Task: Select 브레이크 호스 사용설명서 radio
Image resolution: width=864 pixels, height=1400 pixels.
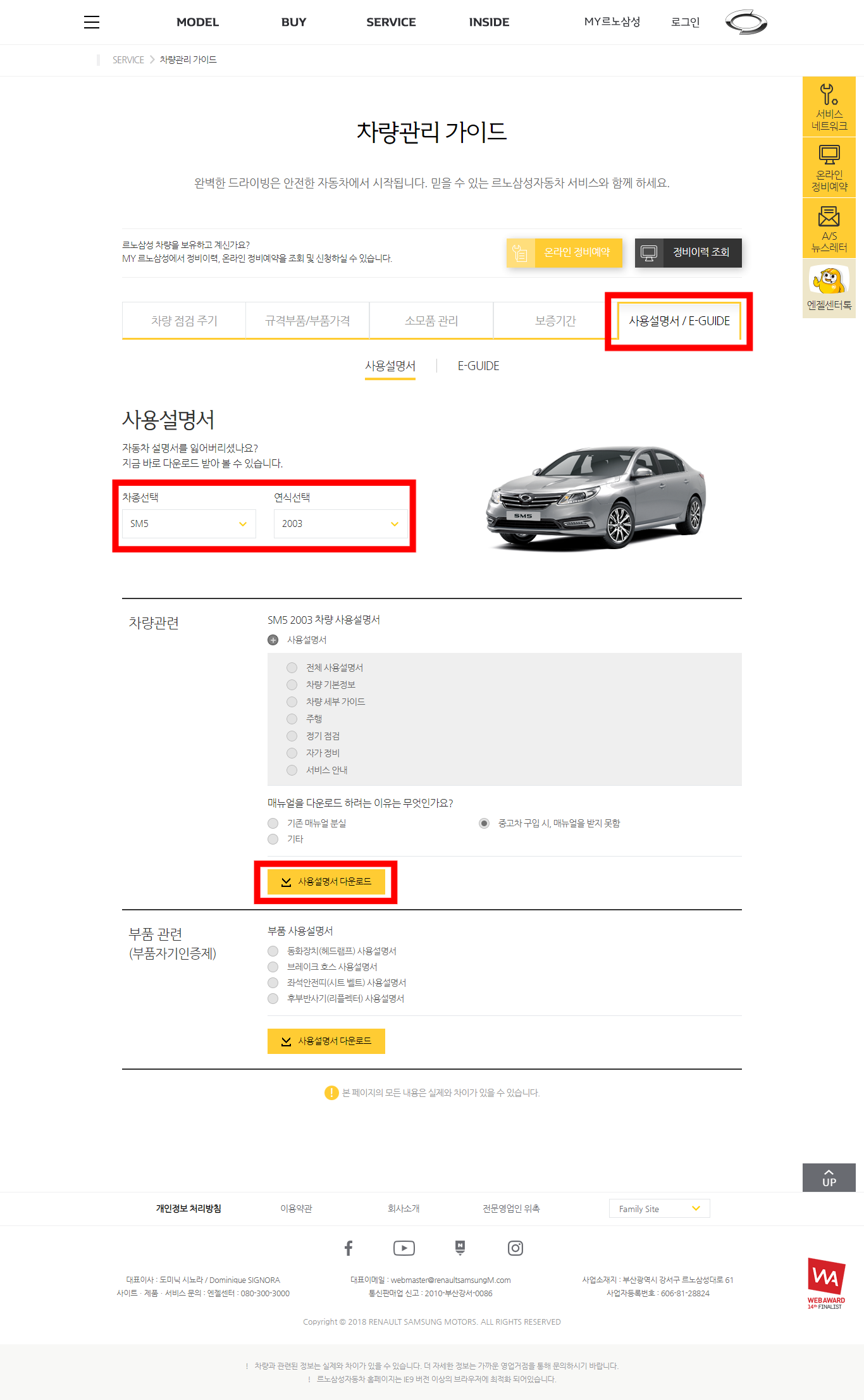Action: 273,967
